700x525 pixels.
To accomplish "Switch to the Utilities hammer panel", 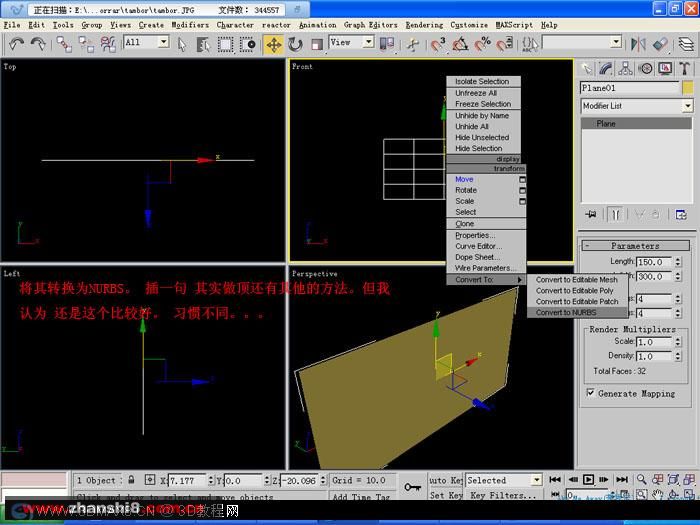I will point(684,68).
